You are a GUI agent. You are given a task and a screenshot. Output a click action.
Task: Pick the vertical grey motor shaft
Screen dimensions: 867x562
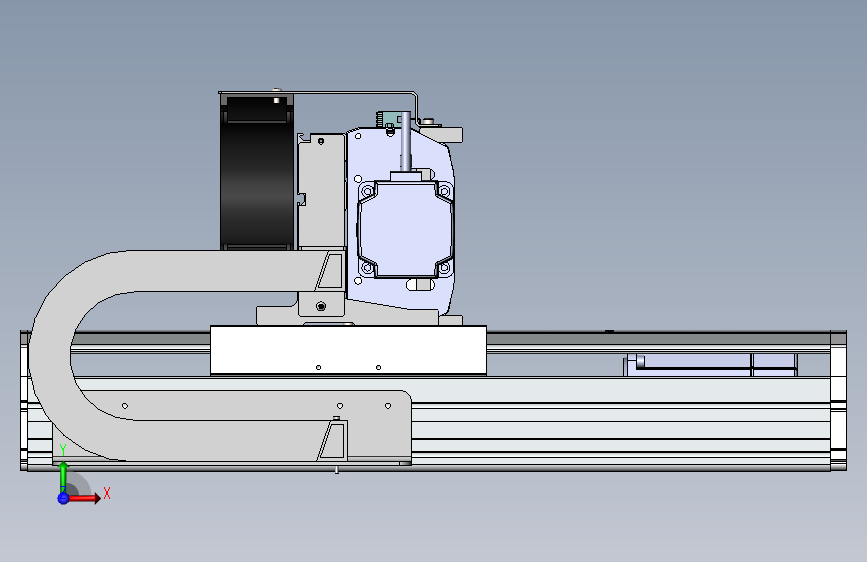pos(405,141)
